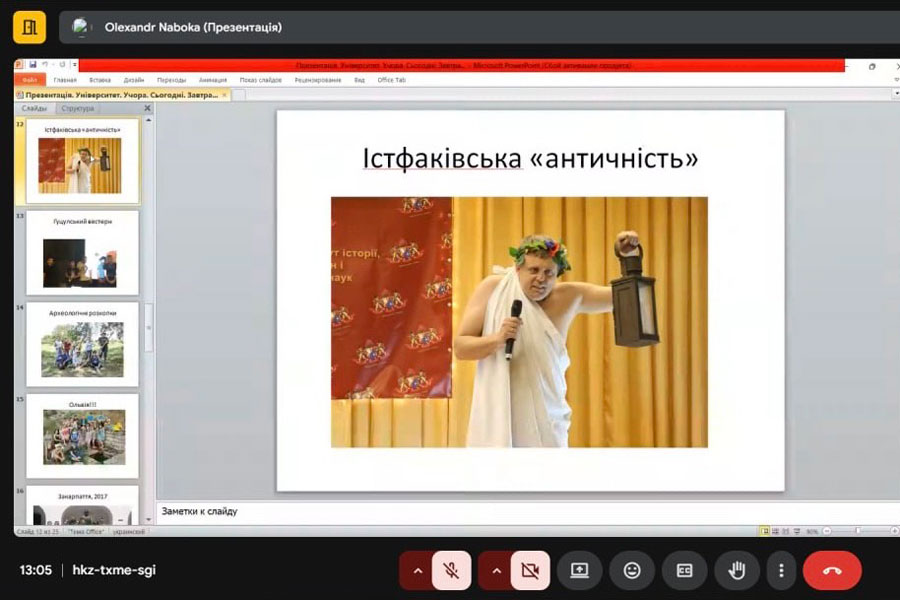Toggle closed captions on
The width and height of the screenshot is (900, 600).
[684, 570]
